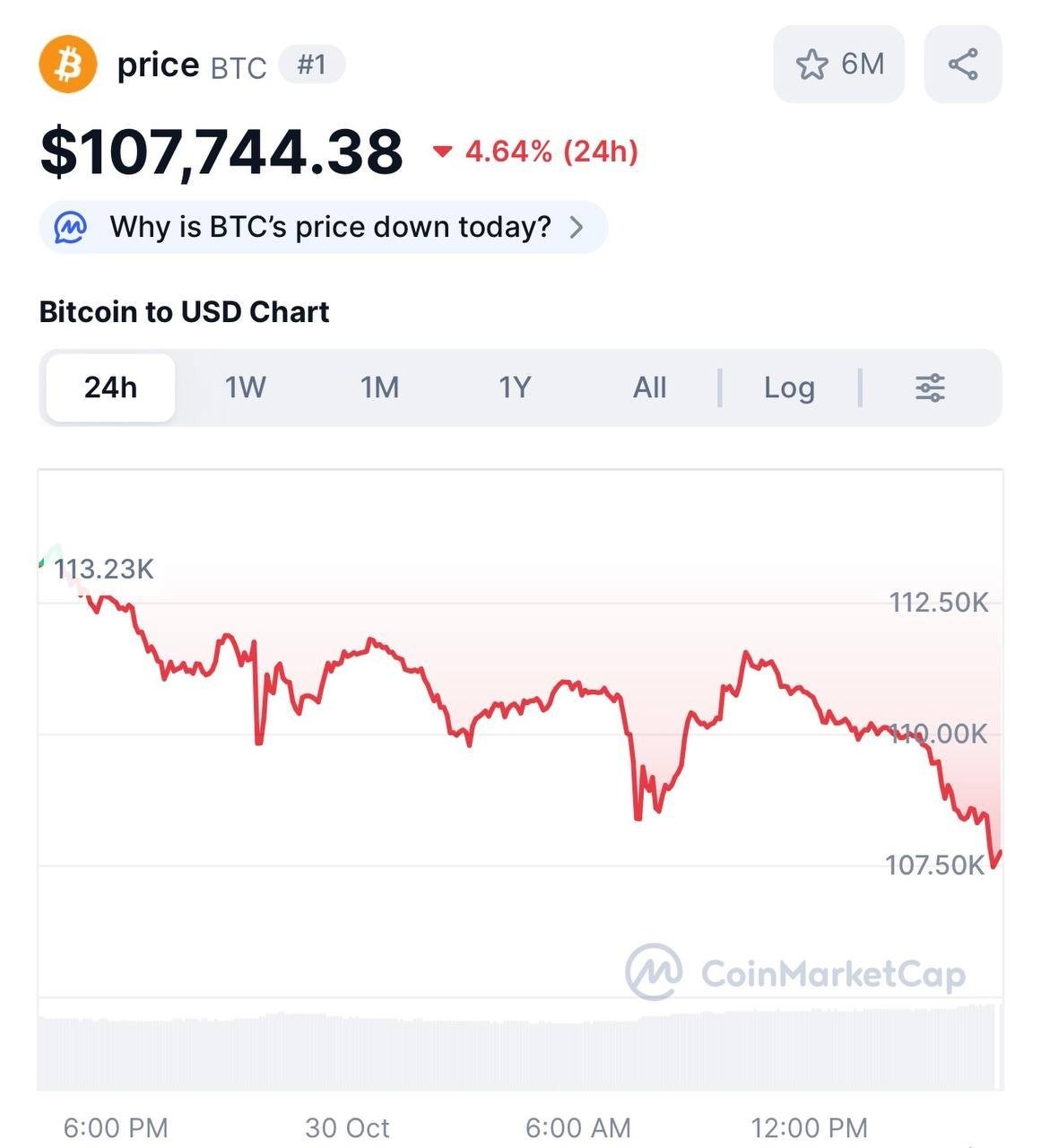
Task: Expand the chevron beside price-down question
Action: [x=577, y=228]
